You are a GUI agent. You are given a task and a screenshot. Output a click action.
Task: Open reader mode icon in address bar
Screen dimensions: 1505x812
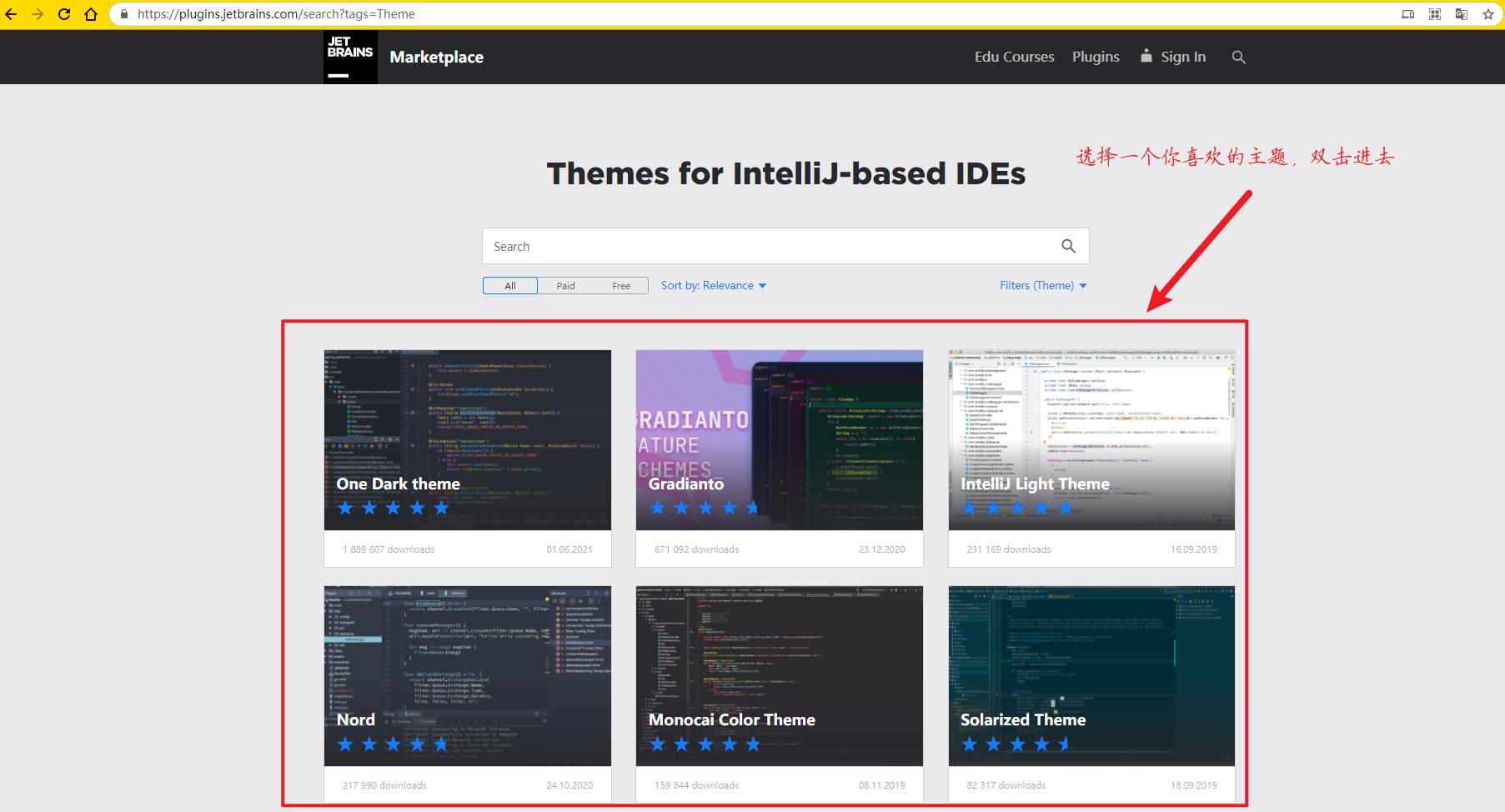(1408, 14)
